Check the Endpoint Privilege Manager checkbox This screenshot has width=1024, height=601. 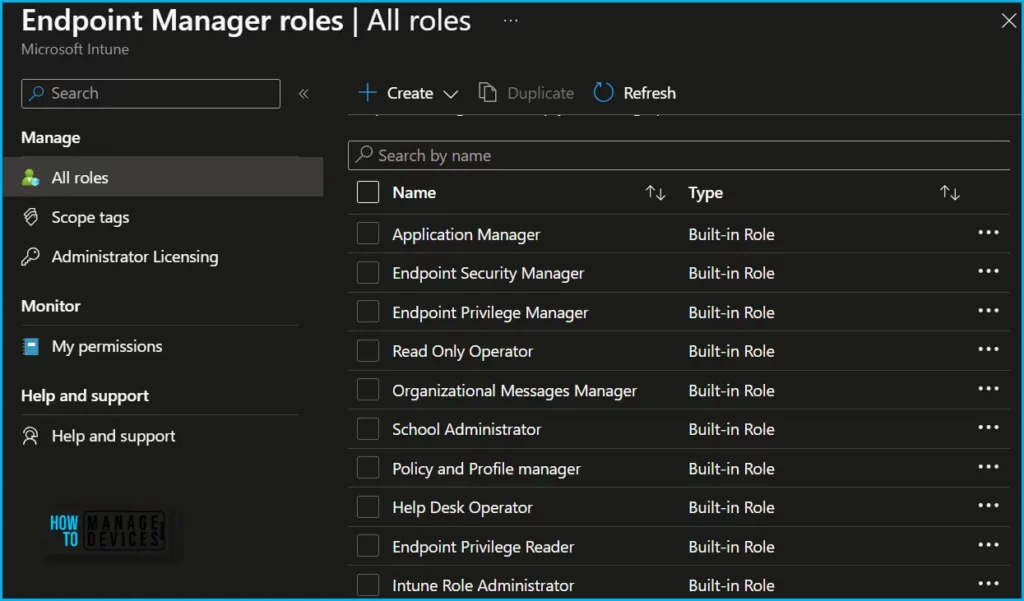[x=368, y=312]
